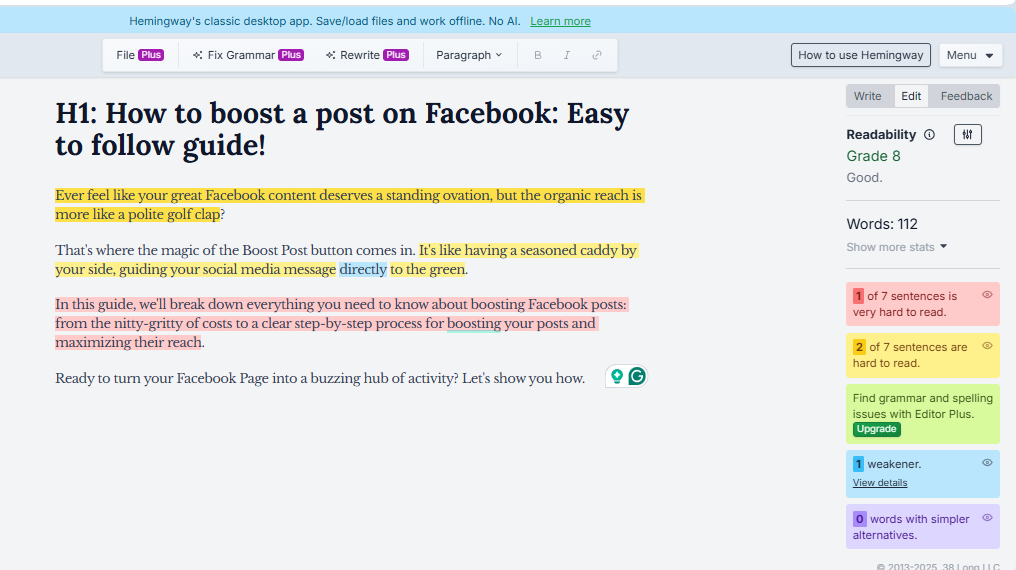Toggle visibility of very hard sentences highlight
The width and height of the screenshot is (1016, 570).
(987, 295)
